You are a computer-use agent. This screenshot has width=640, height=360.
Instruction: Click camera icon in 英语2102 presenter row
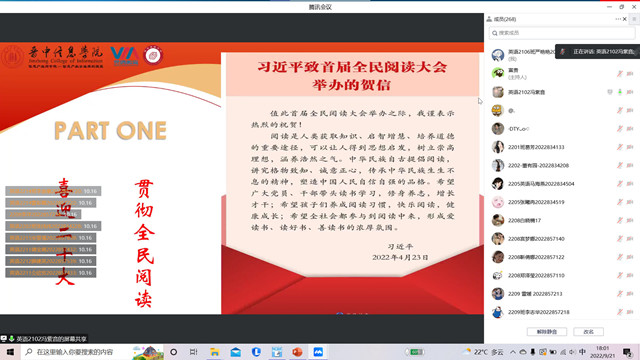pos(630,92)
